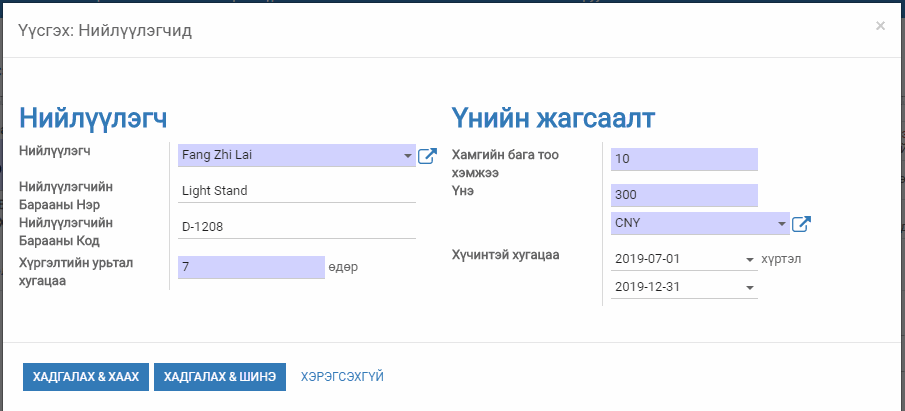Open external link beside CNY currency
Image resolution: width=905 pixels, height=411 pixels.
pos(800,224)
